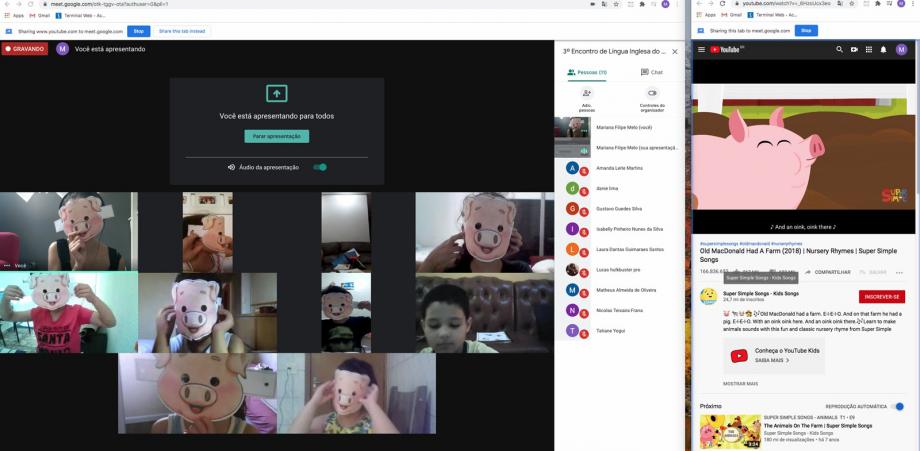The width and height of the screenshot is (920, 451).
Task: Bookmark the YouTube page with star icon
Action: coord(851,4)
